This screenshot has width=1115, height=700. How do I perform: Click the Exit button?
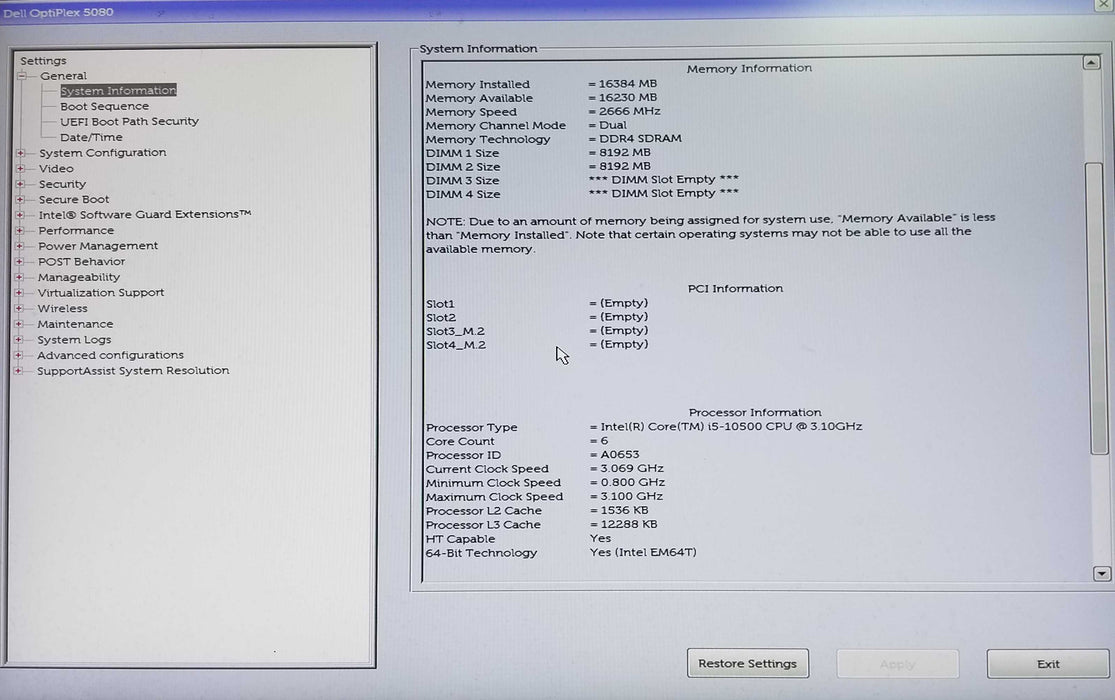(1047, 663)
